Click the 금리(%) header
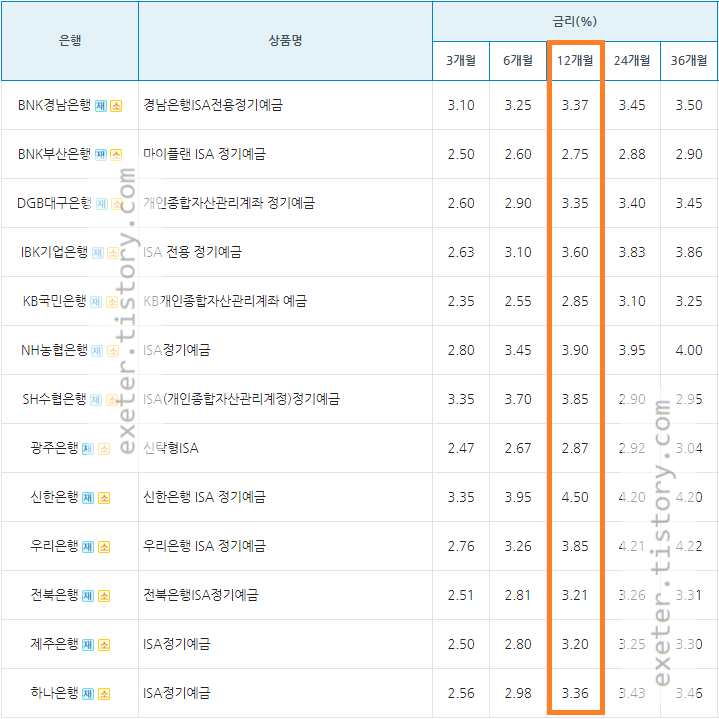 (575, 21)
